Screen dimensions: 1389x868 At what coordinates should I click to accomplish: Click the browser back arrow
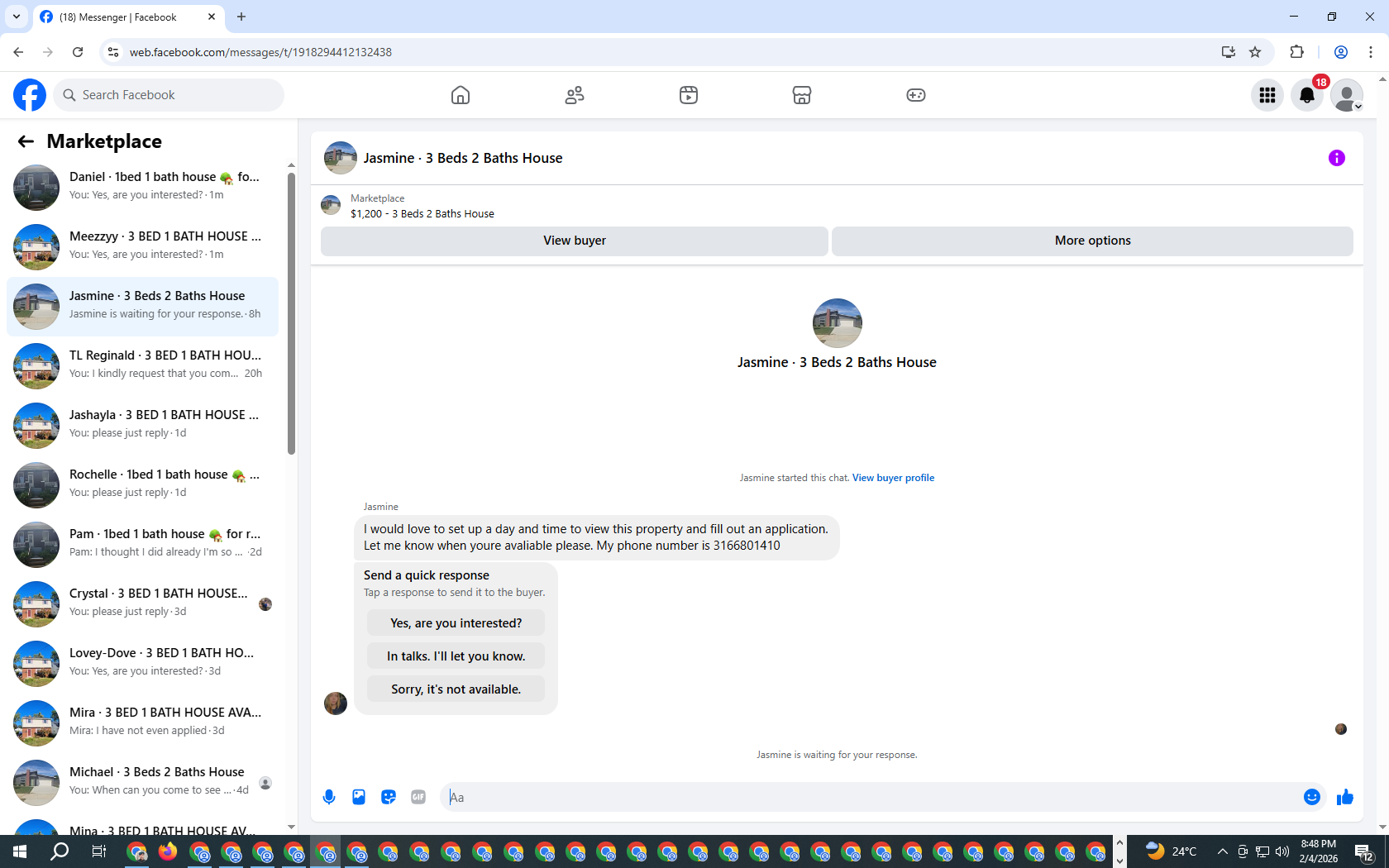pos(18,52)
